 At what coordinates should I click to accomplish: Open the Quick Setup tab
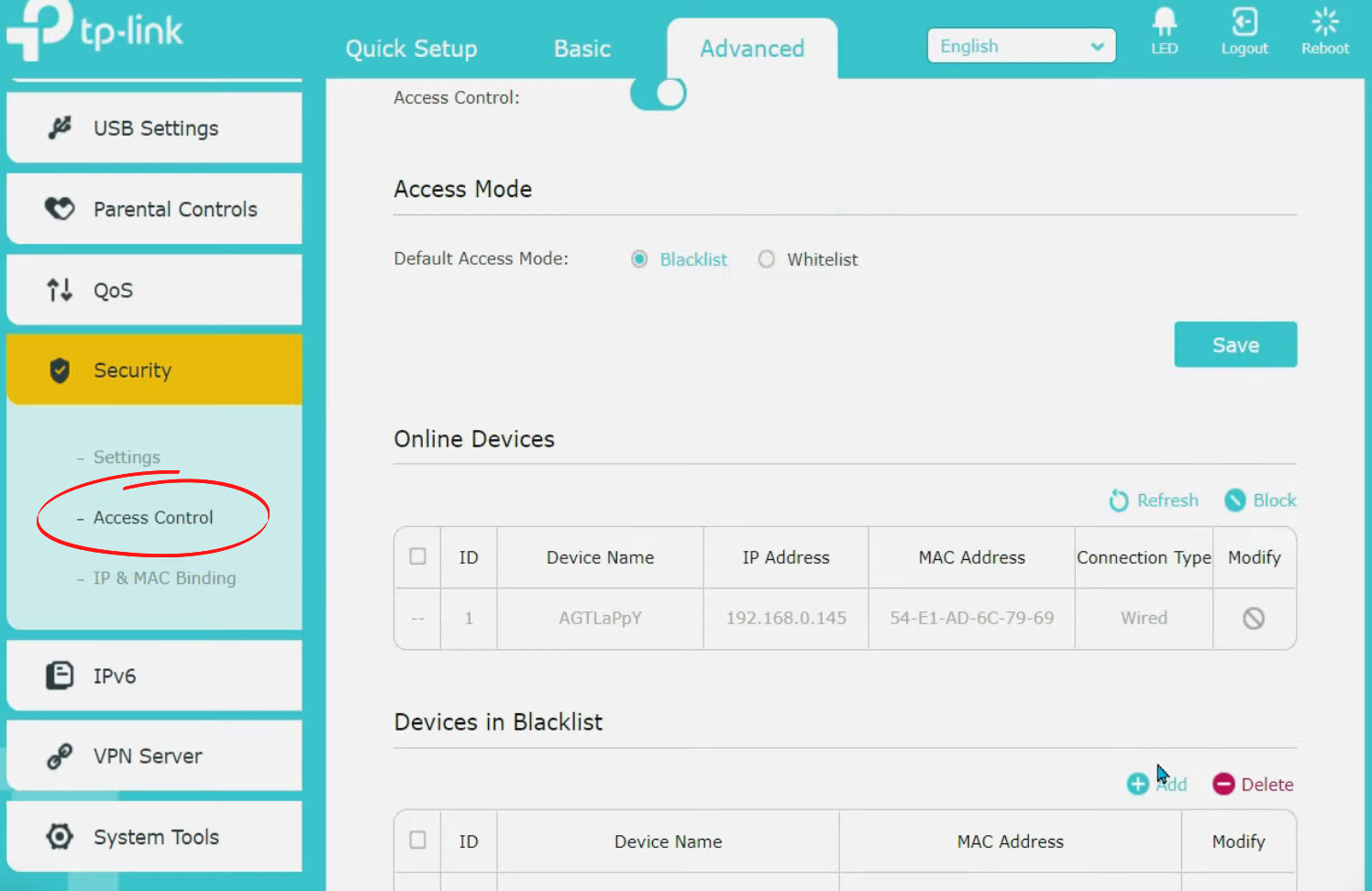pos(411,48)
